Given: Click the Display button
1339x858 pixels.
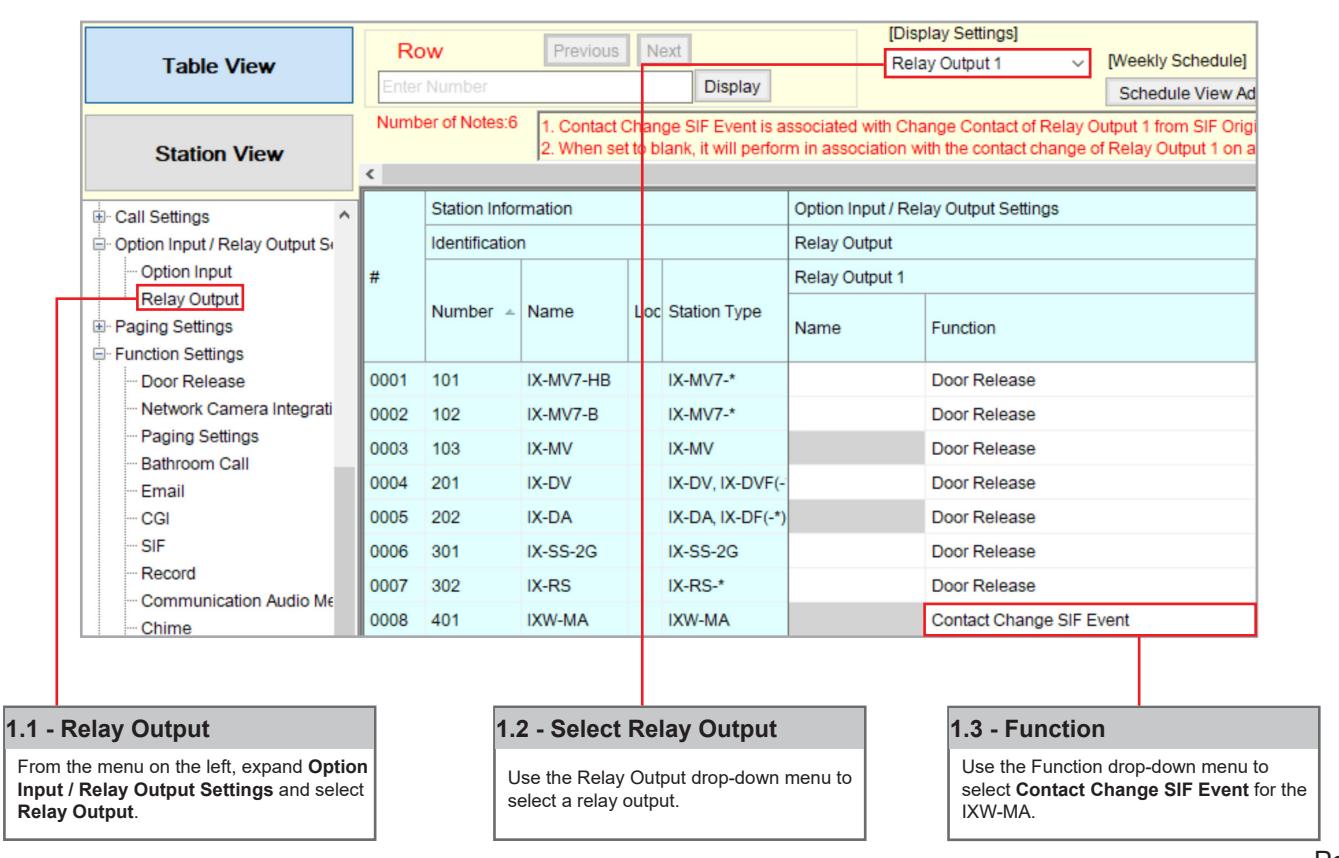Looking at the screenshot, I should 733,86.
